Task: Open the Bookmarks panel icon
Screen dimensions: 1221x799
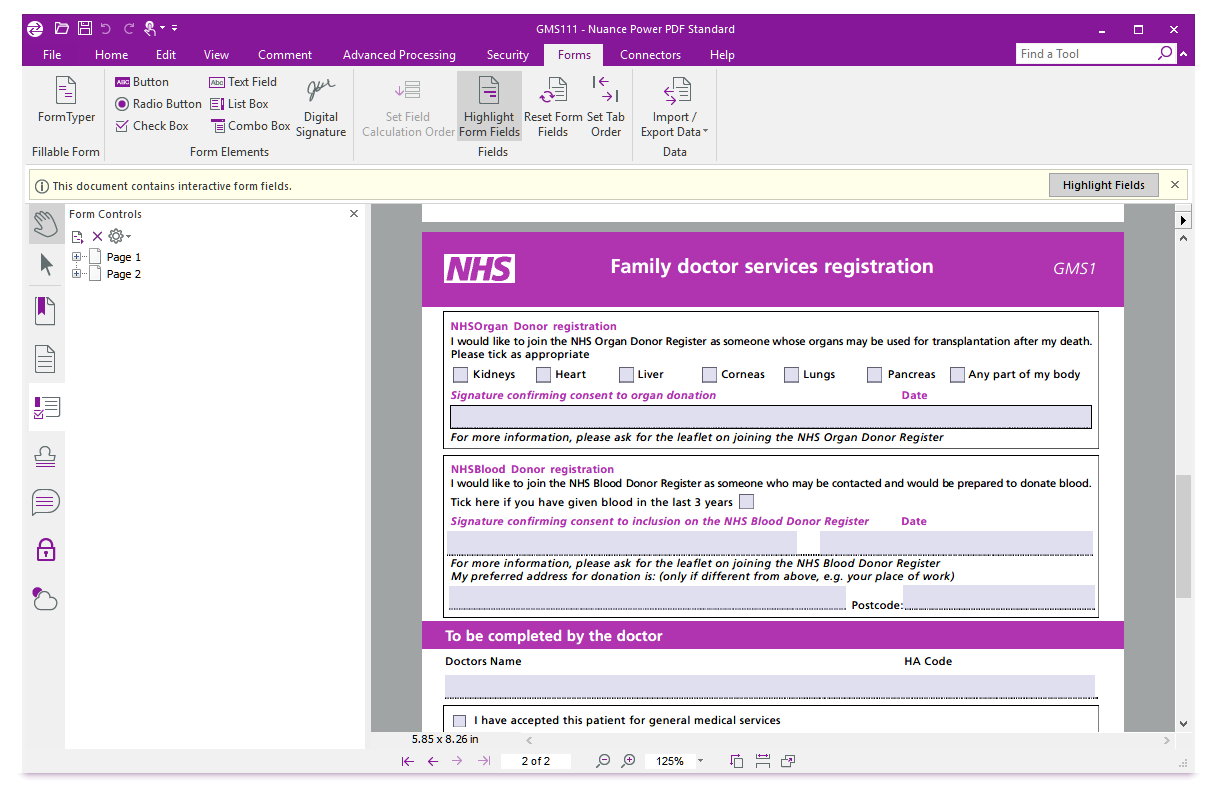Action: [x=45, y=311]
